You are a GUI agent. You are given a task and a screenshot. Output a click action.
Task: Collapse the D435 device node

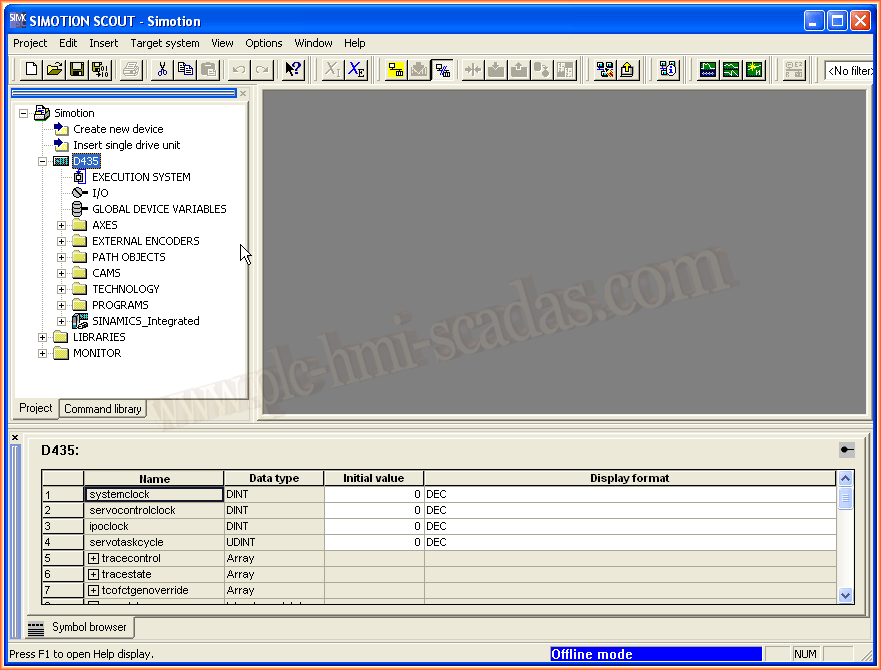click(43, 161)
